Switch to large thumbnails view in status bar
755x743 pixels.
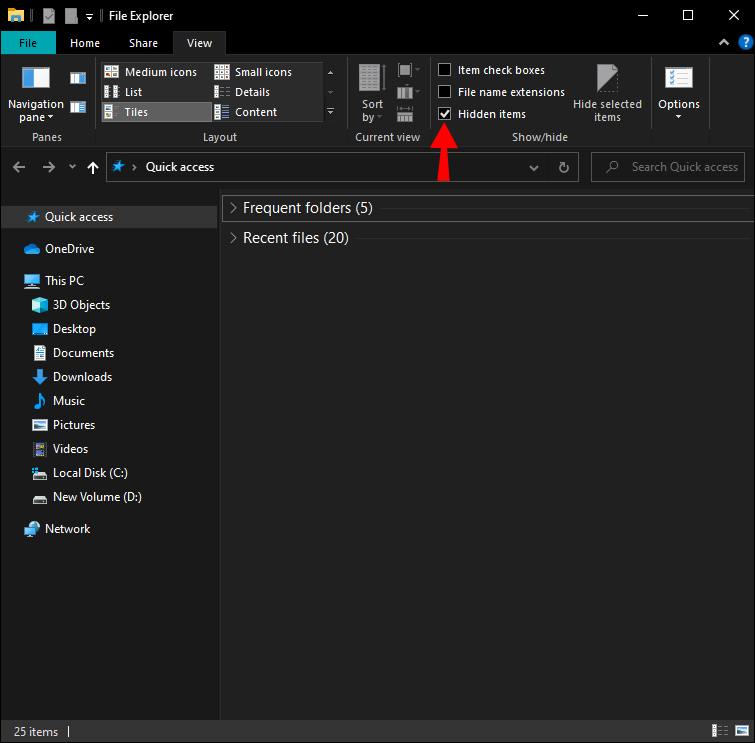(742, 730)
